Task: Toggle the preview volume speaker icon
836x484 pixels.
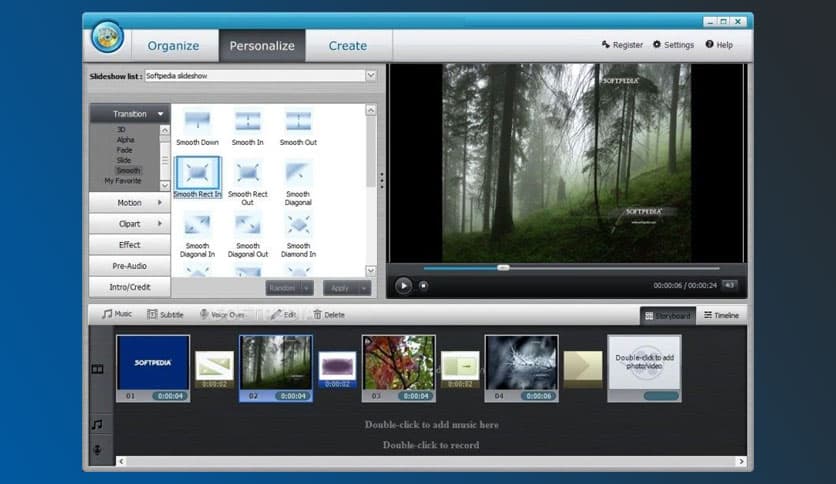Action: (x=729, y=285)
